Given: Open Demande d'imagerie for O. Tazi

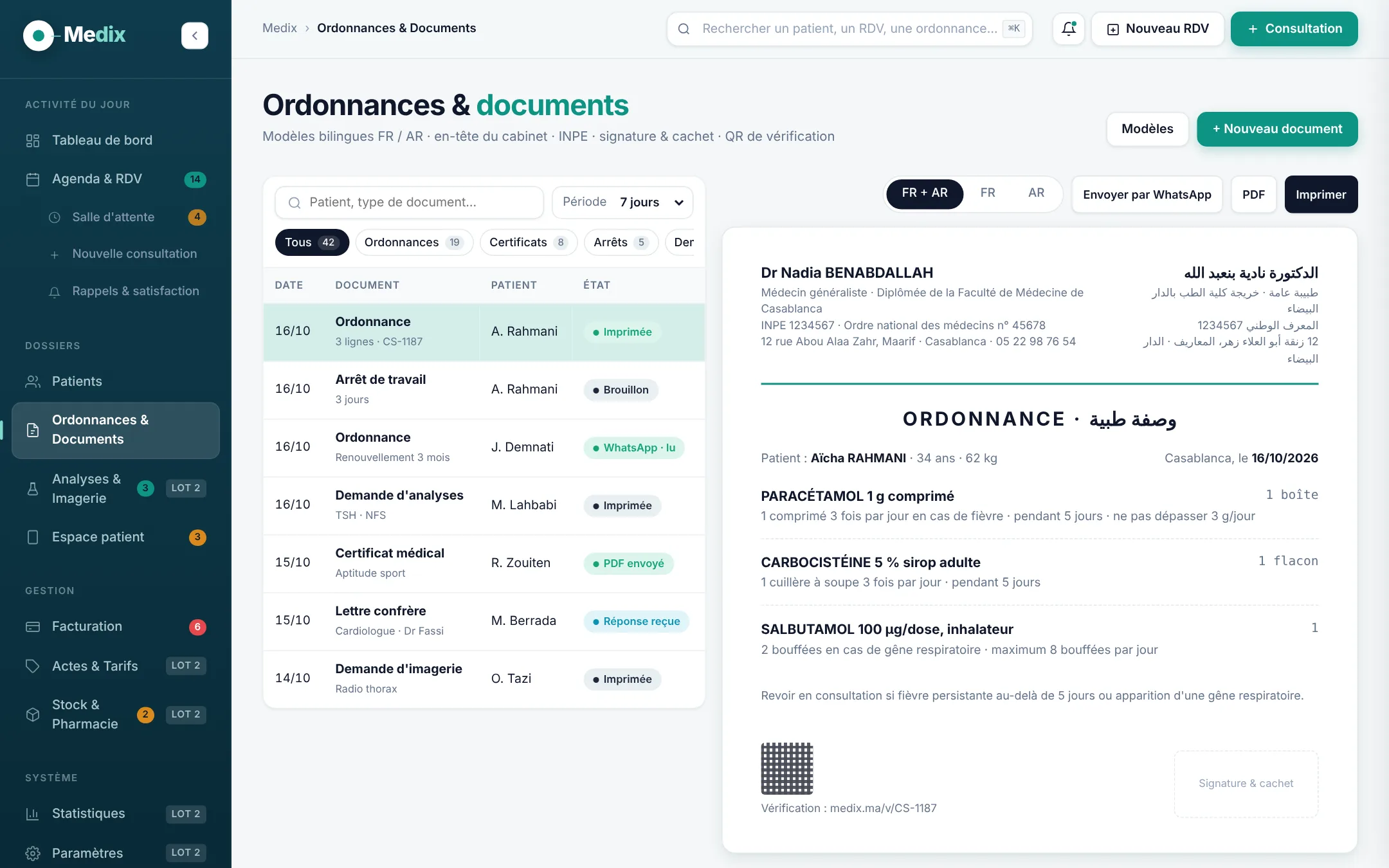Looking at the screenshot, I should tap(484, 679).
